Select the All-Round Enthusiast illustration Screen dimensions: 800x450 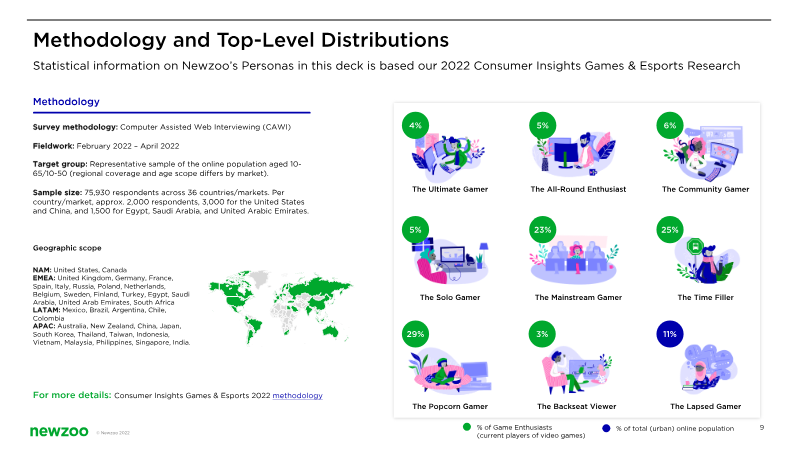tap(574, 154)
